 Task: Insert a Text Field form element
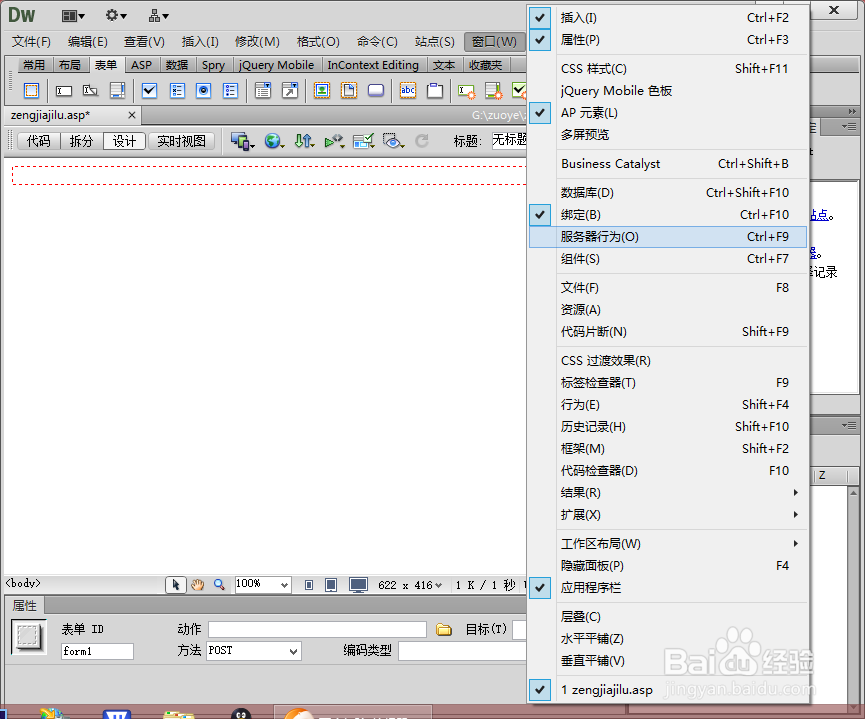point(63,90)
